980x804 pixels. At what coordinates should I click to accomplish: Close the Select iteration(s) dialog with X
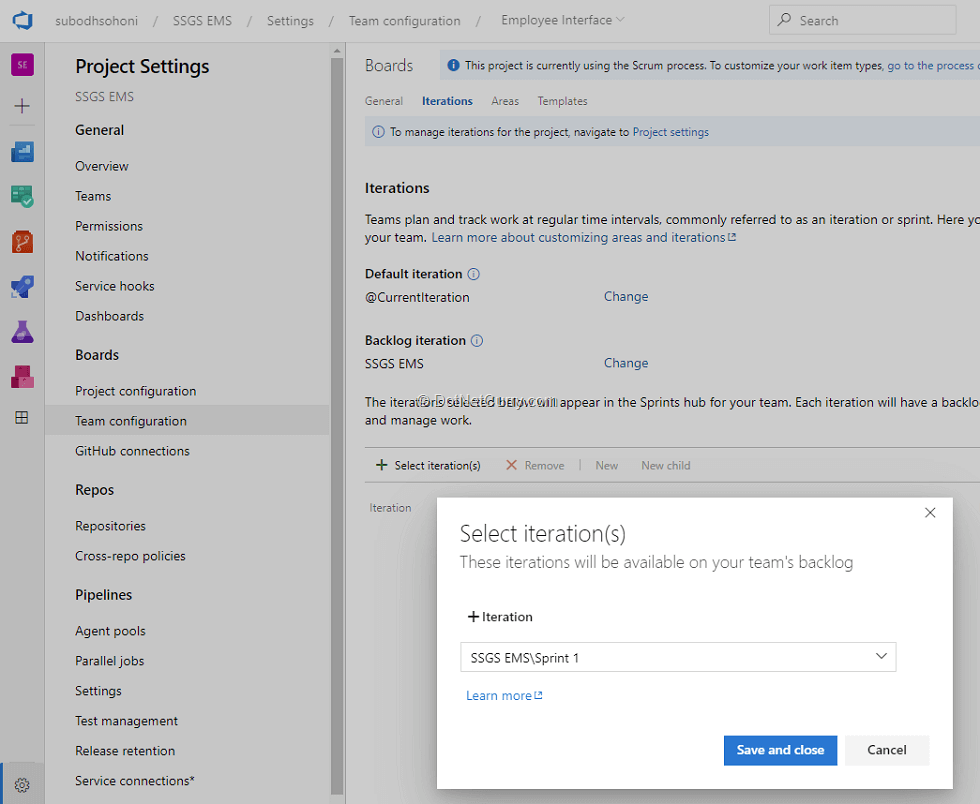click(x=930, y=513)
